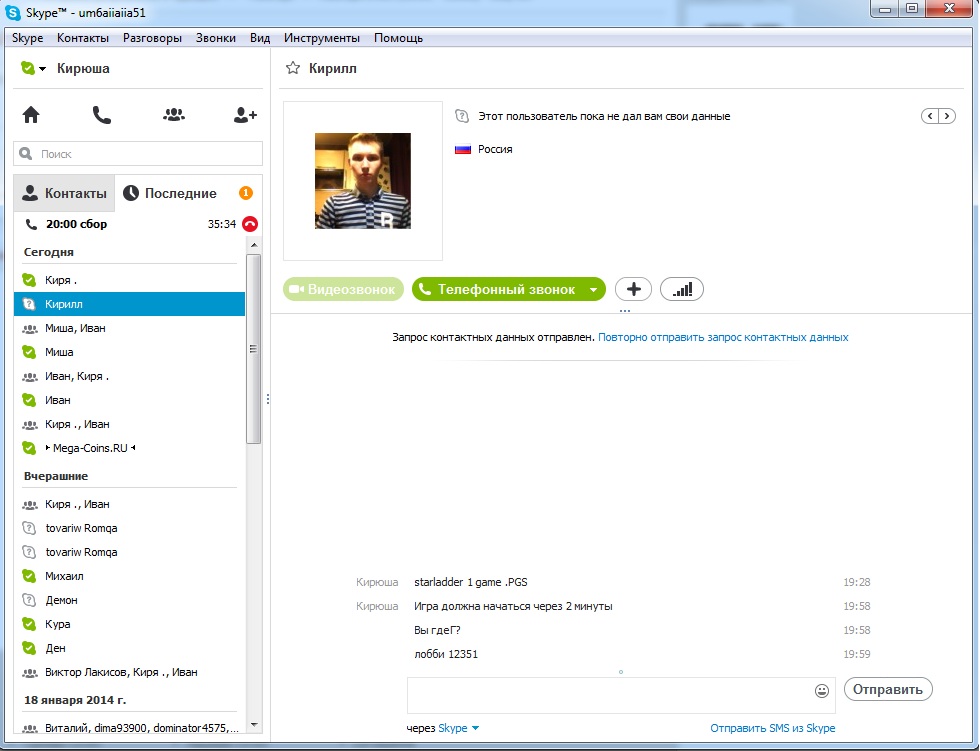Image resolution: width=980 pixels, height=751 pixels.
Task: Click Отправить SMS из Skype link
Action: click(772, 728)
